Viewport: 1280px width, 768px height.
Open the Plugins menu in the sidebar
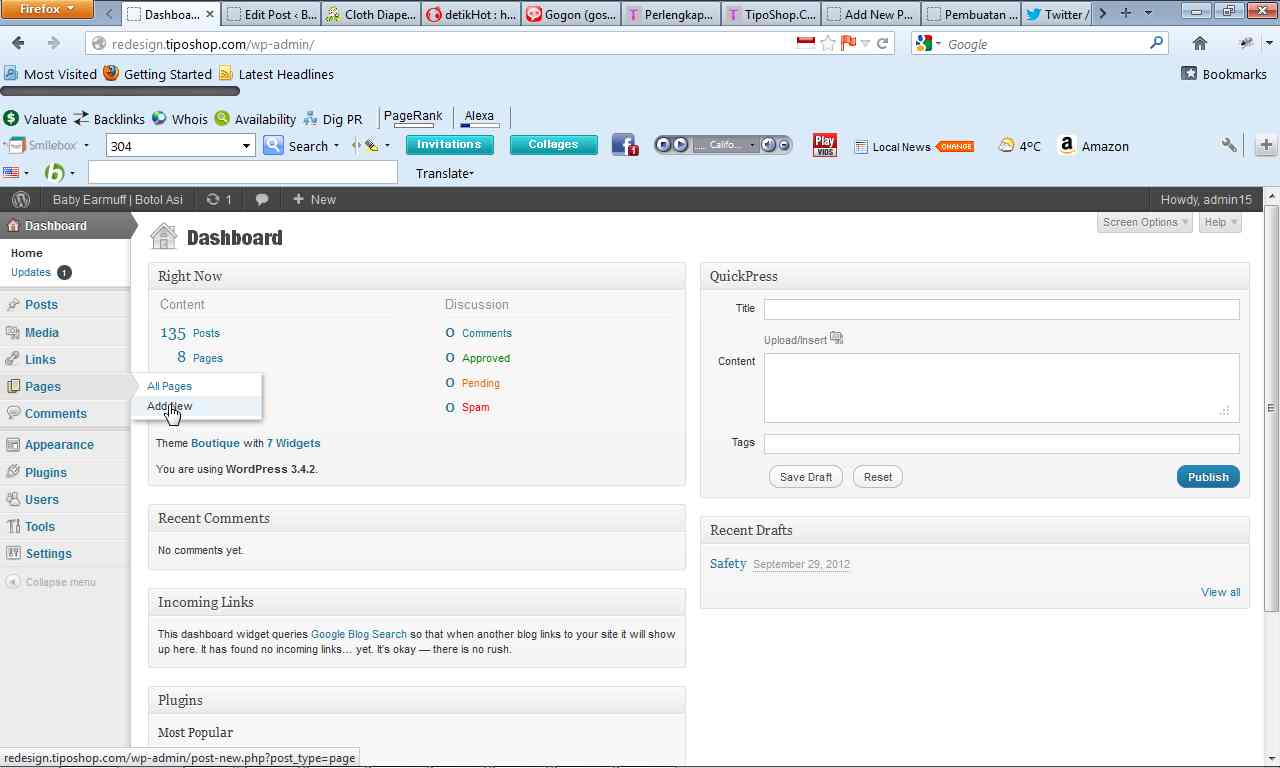tap(46, 472)
